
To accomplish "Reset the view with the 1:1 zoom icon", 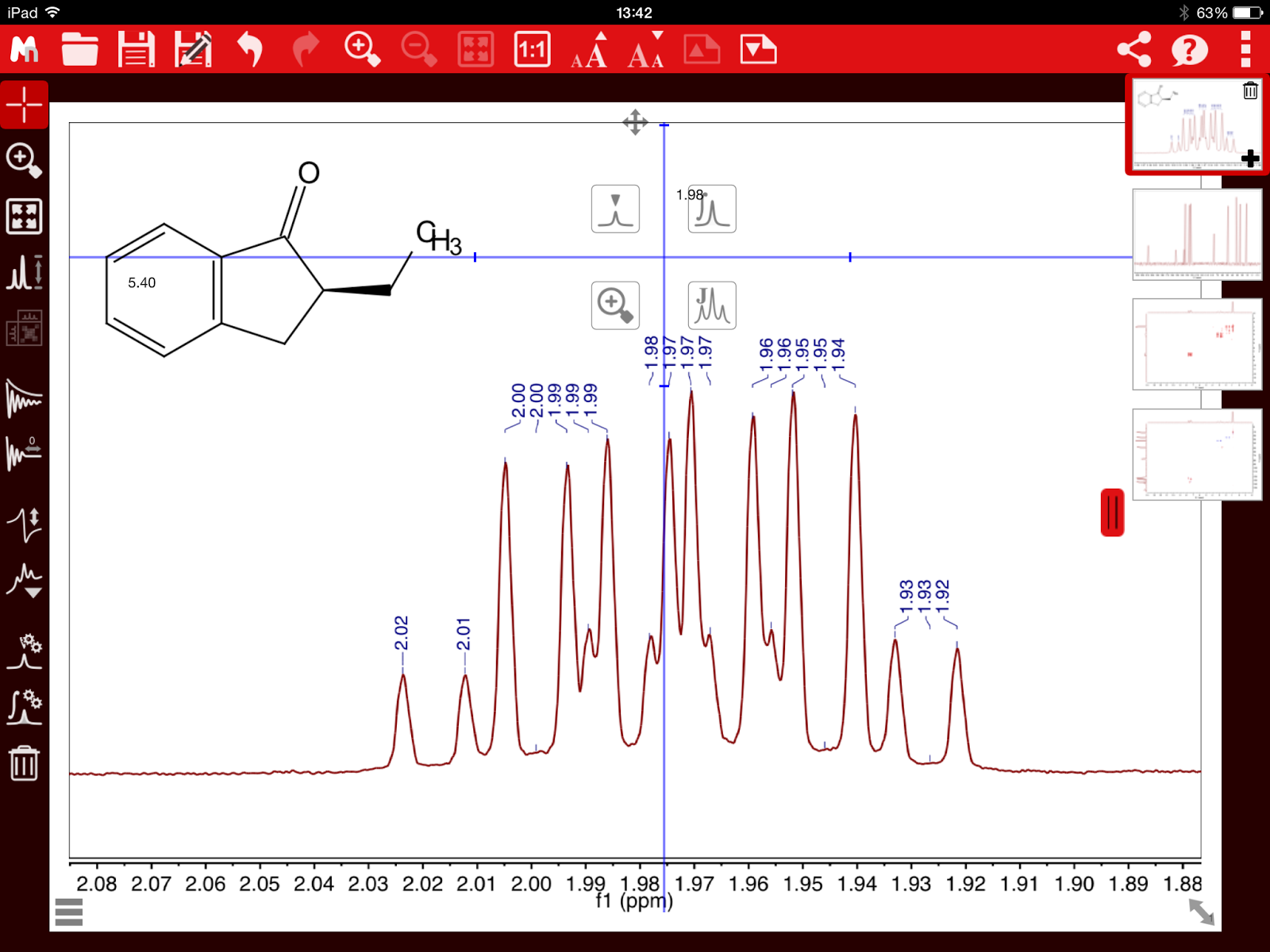I will 532,49.
